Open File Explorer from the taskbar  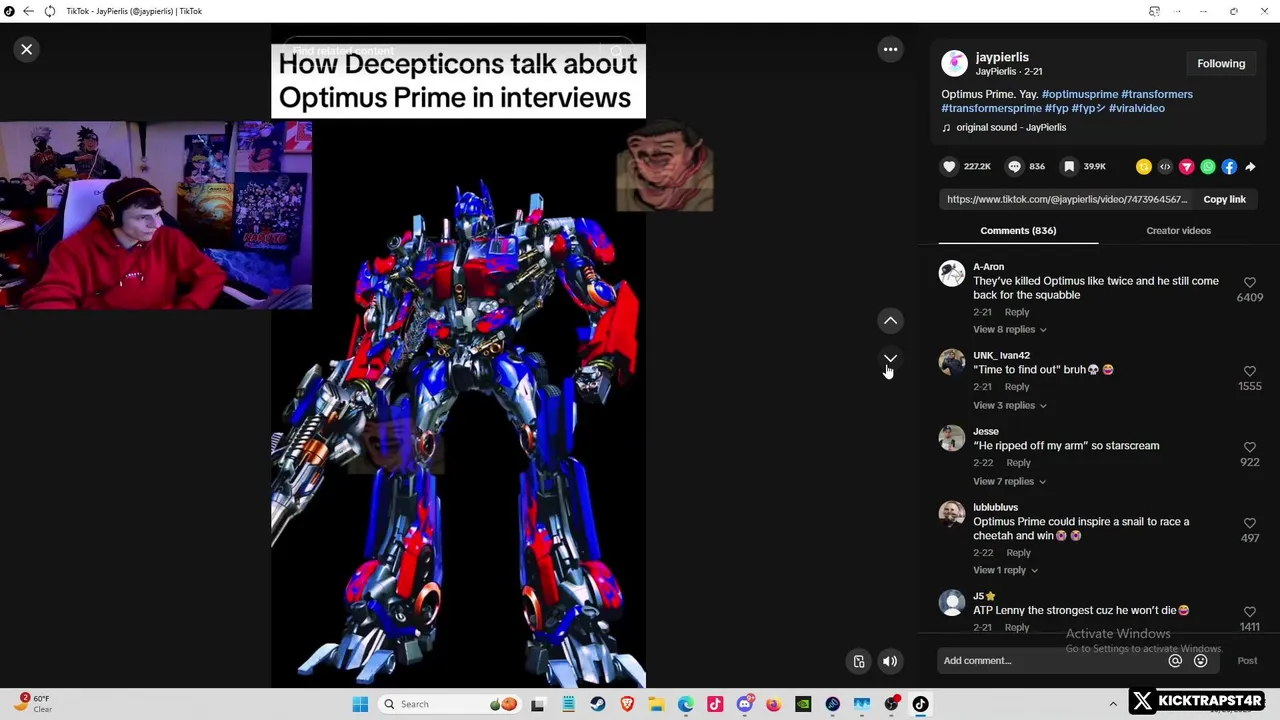pyautogui.click(x=656, y=704)
